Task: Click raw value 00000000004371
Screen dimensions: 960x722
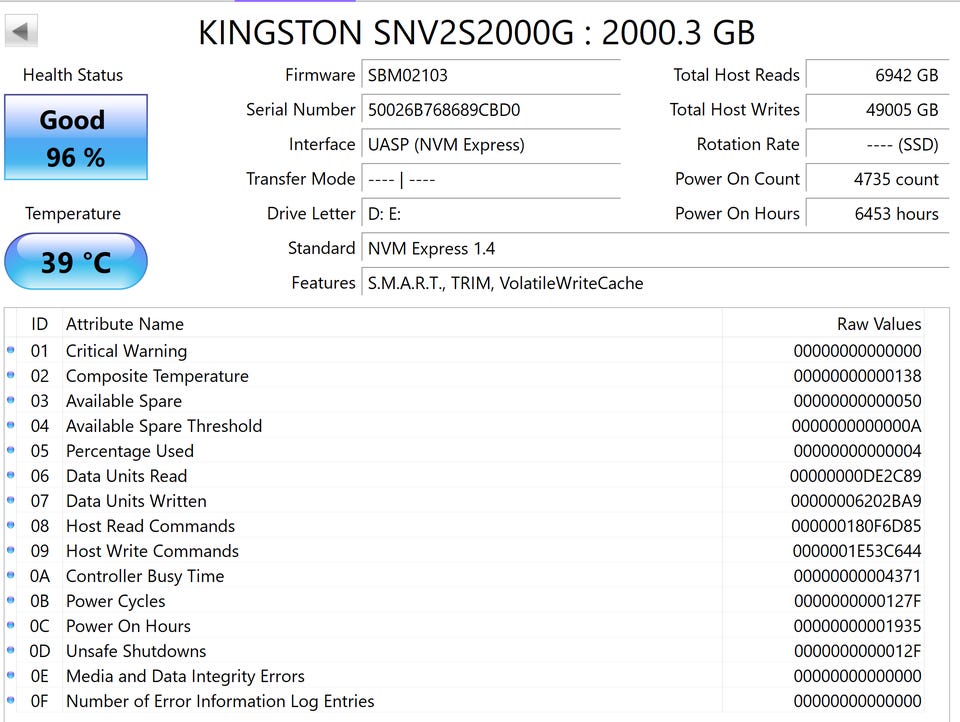Action: 857,576
